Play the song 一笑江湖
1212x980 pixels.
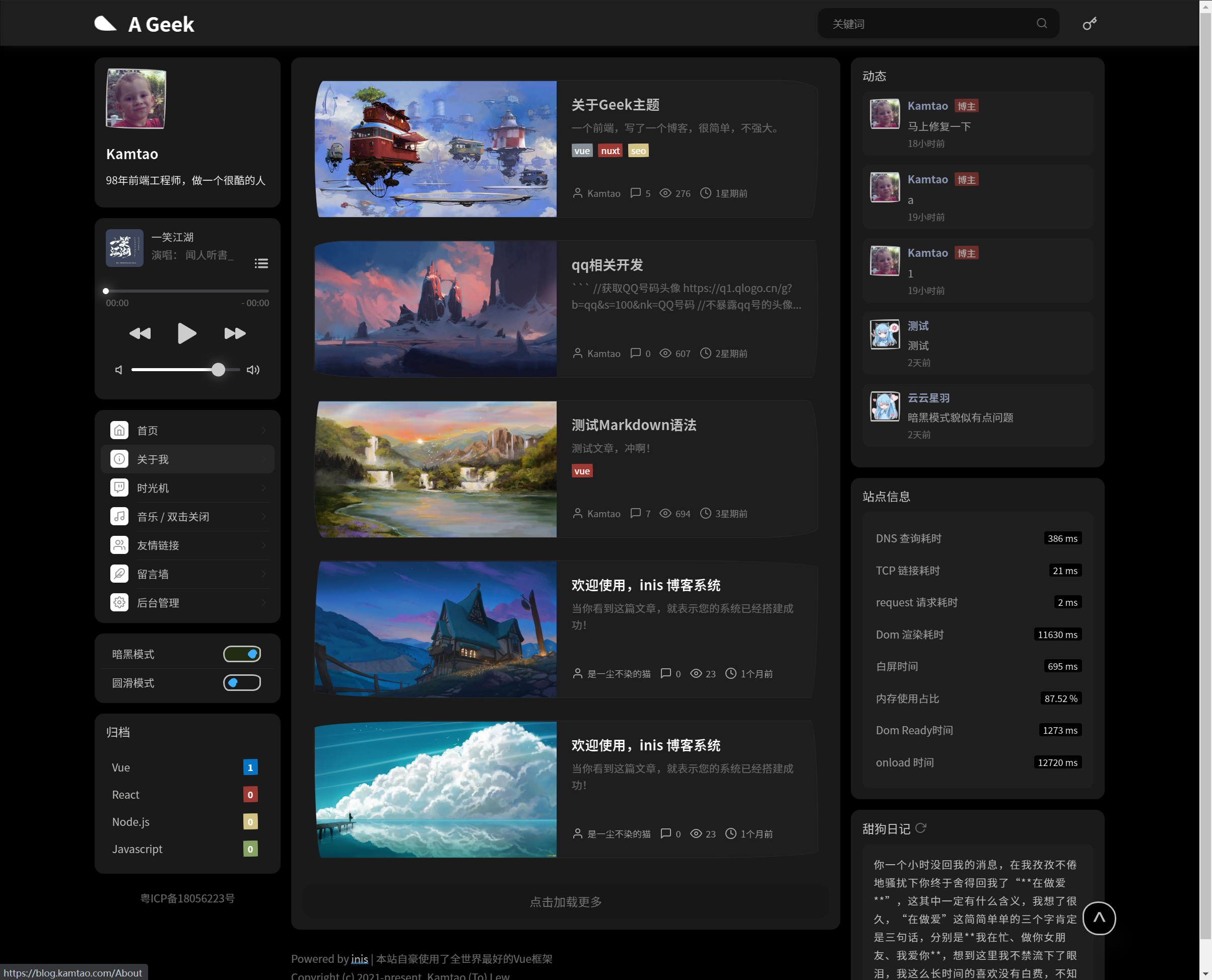(x=186, y=333)
